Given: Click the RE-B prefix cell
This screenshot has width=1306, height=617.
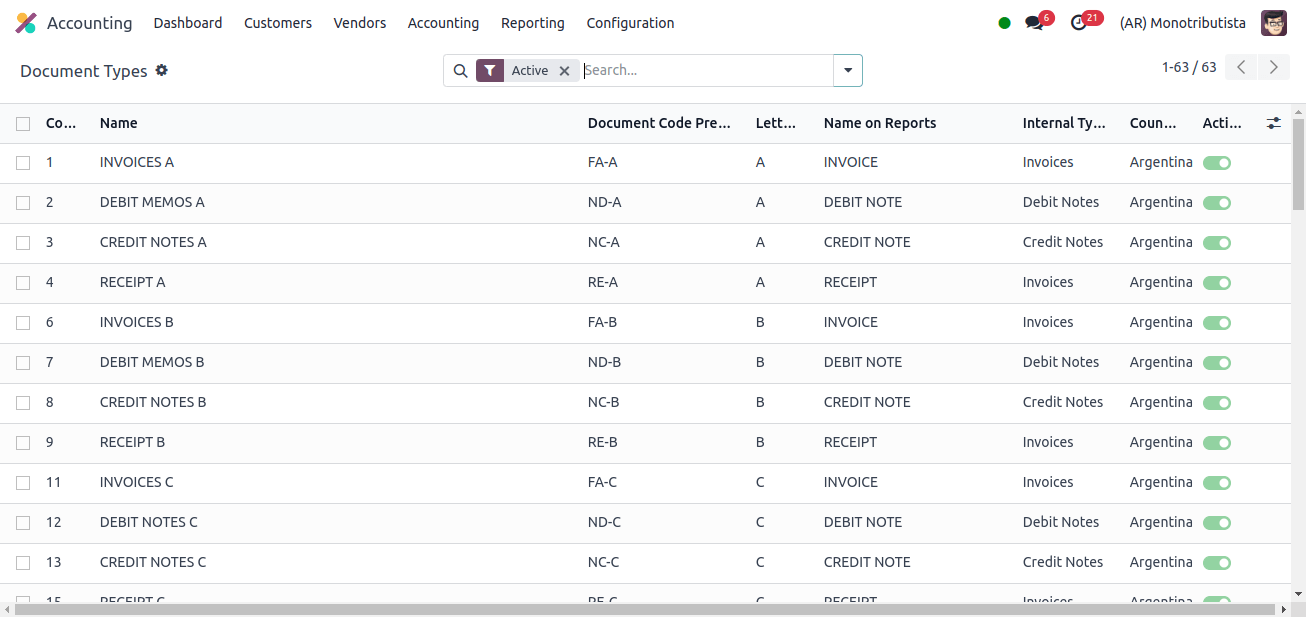Looking at the screenshot, I should point(603,442).
